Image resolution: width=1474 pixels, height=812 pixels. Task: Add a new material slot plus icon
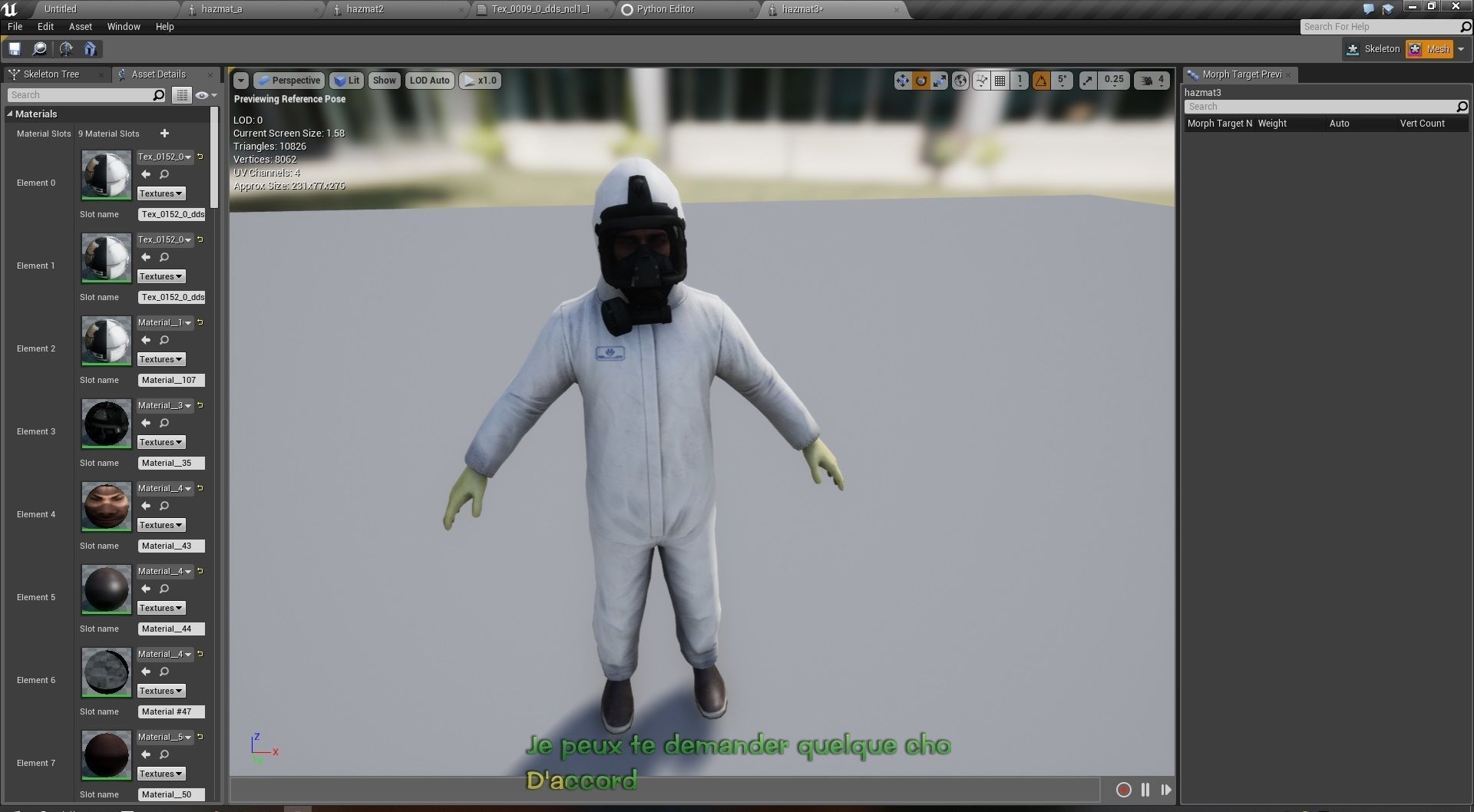(x=164, y=134)
